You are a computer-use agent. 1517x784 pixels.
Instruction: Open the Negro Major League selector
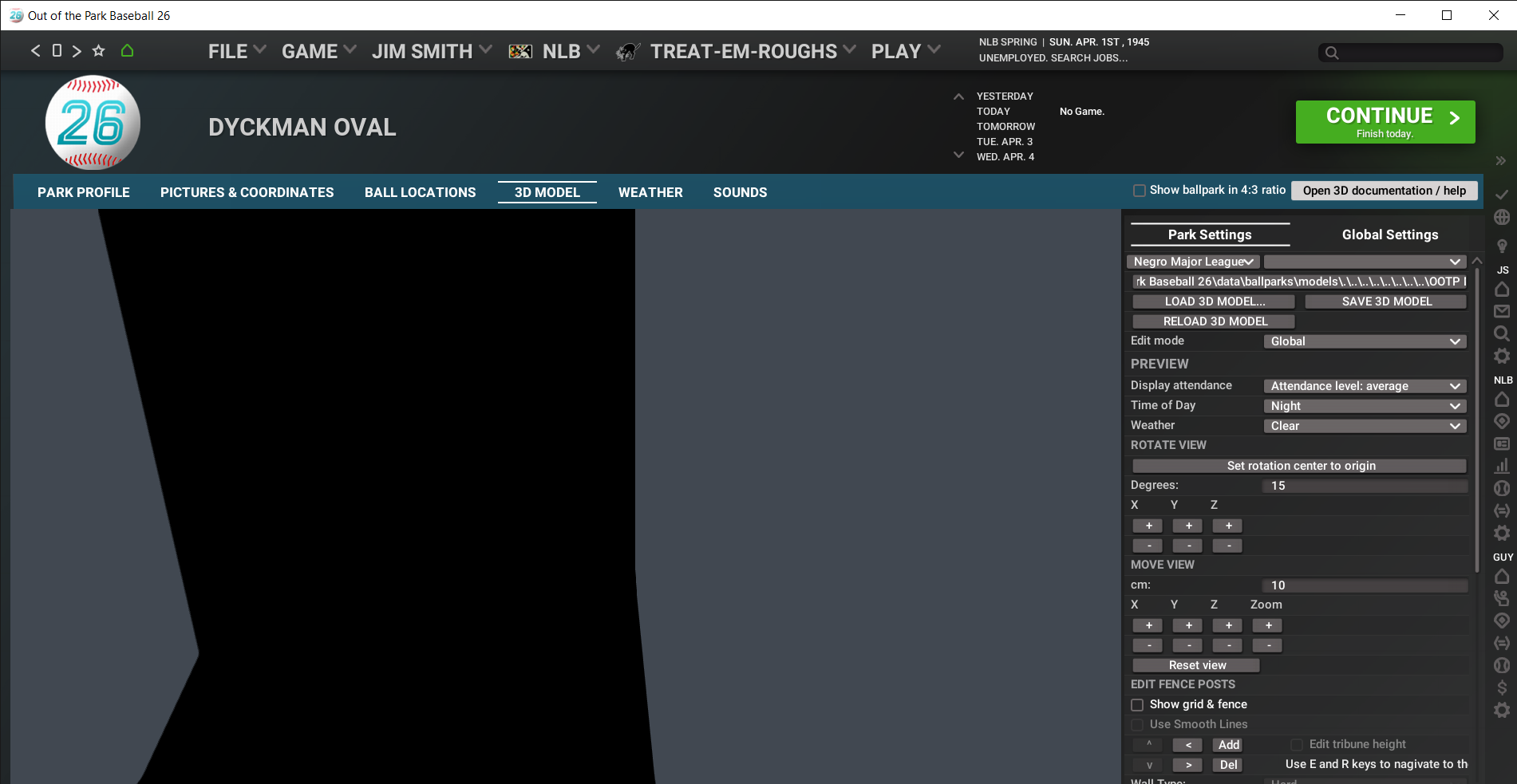tap(1193, 261)
